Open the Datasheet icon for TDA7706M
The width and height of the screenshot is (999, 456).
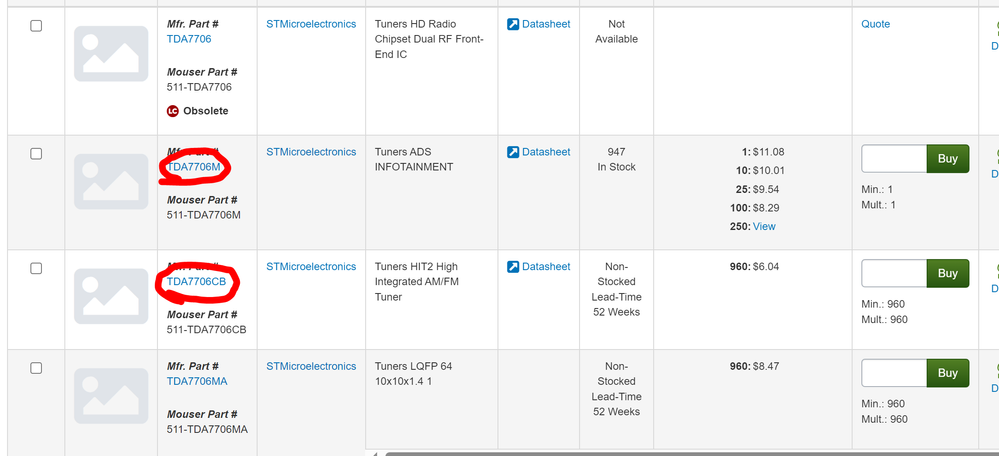click(x=513, y=152)
